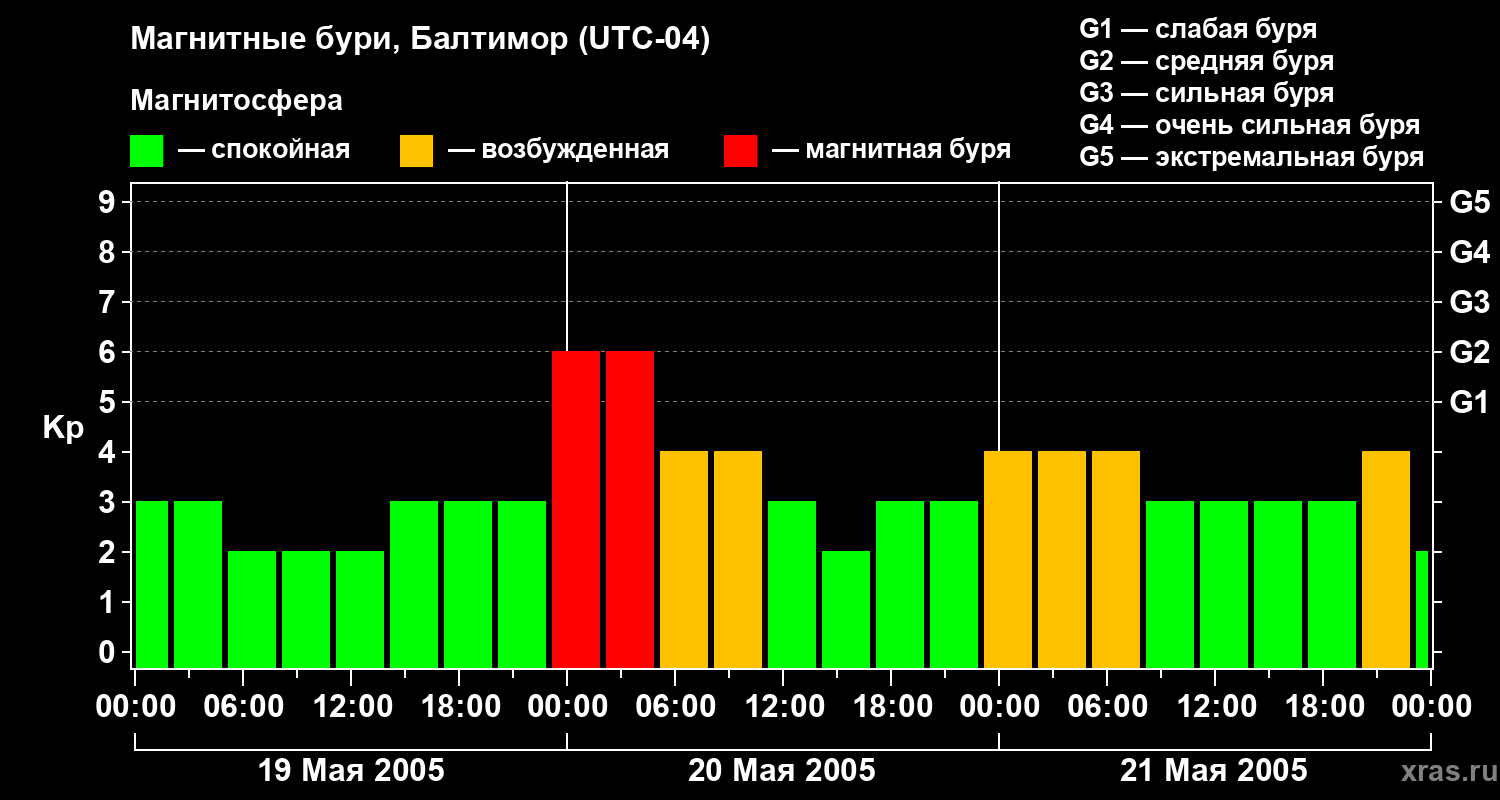Click the 'G3 — сильная буря' description
1500x800 pixels.
[1206, 93]
